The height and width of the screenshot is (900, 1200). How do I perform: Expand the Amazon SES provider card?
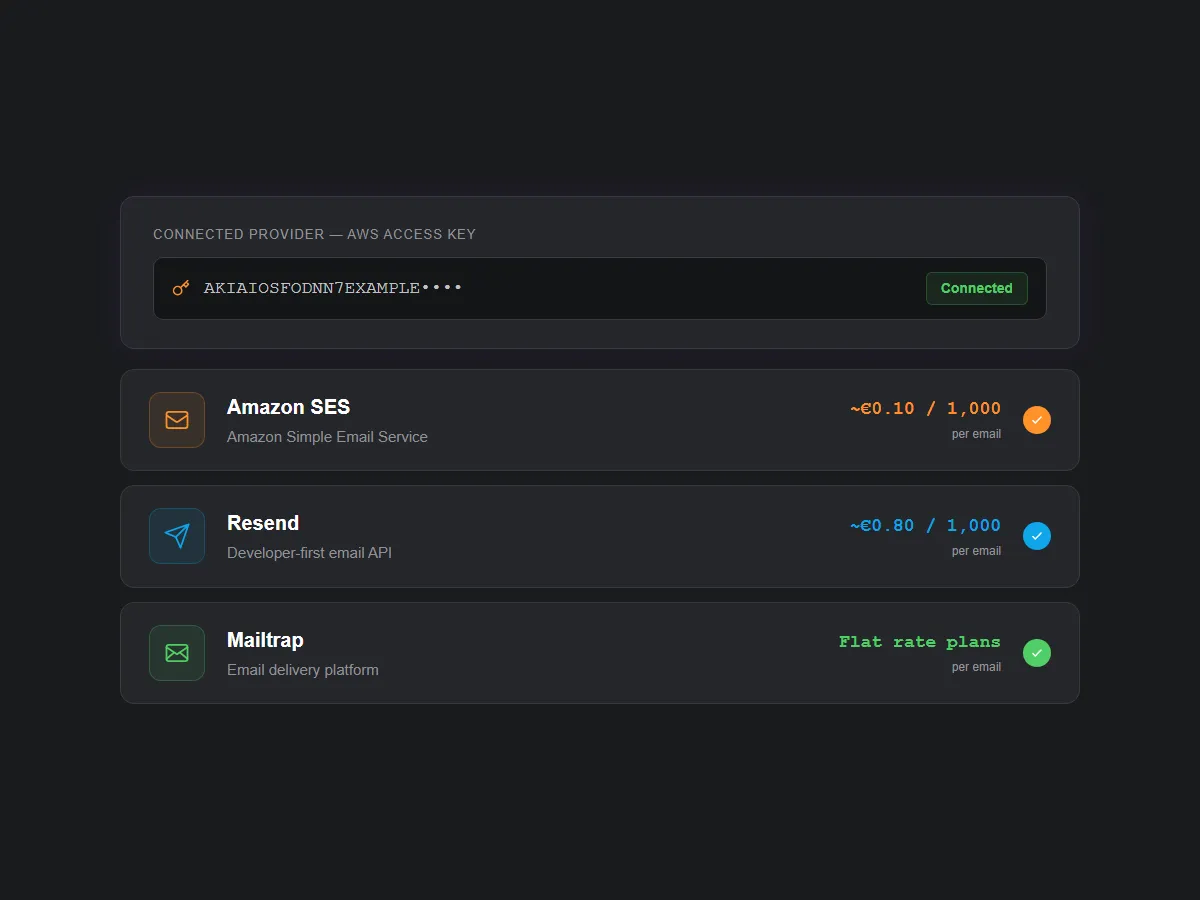[600, 420]
